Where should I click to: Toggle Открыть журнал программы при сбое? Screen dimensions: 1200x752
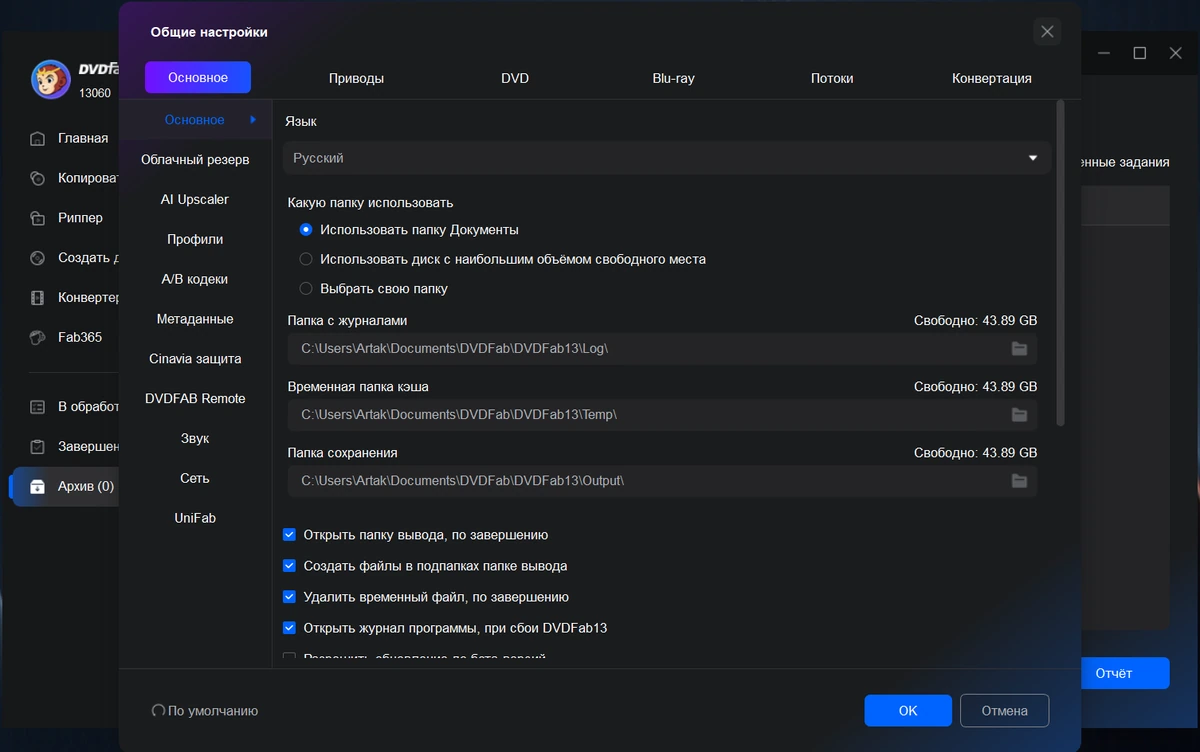pos(290,628)
